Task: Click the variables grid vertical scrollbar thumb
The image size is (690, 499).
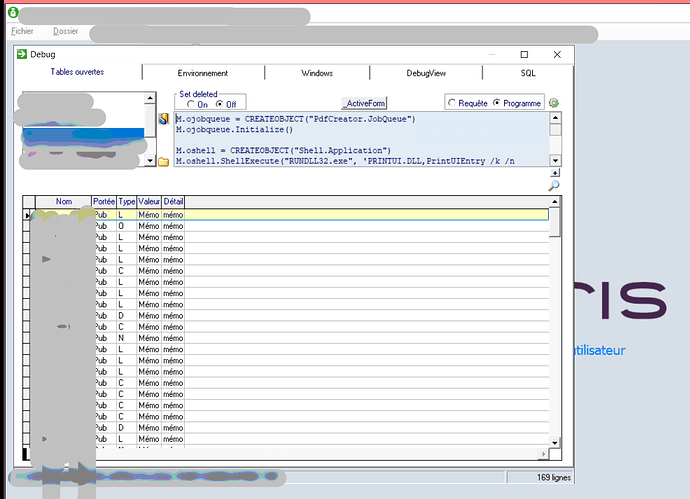Action: pos(555,222)
